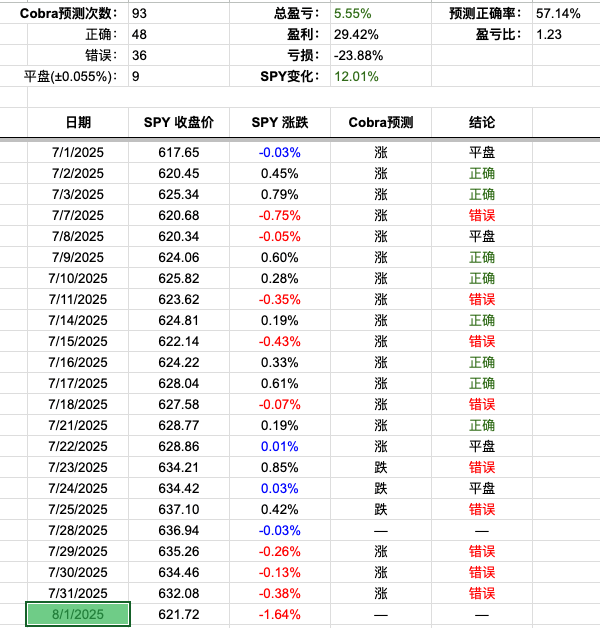The image size is (600, 628).
Task: Select closing price 634.46
Action: pos(179,572)
